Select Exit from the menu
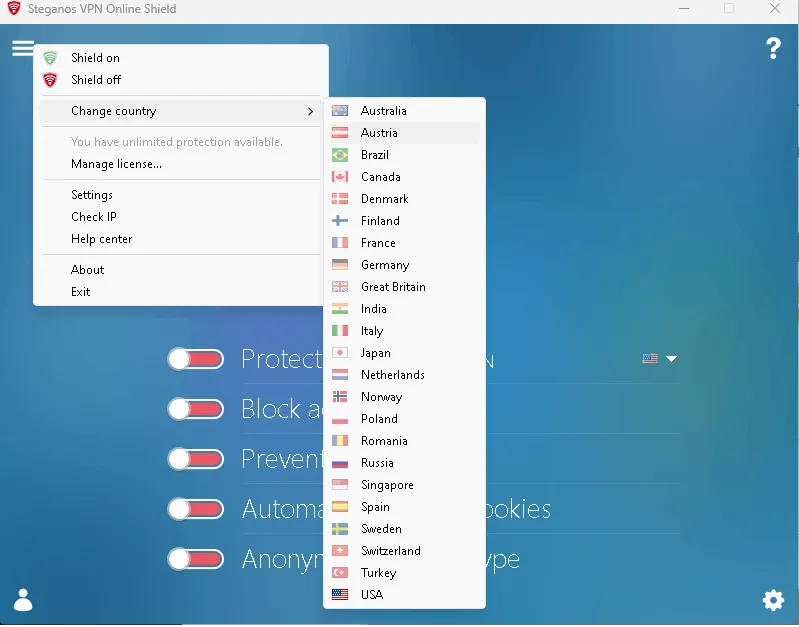Screen dimensions: 799x627 81,292
